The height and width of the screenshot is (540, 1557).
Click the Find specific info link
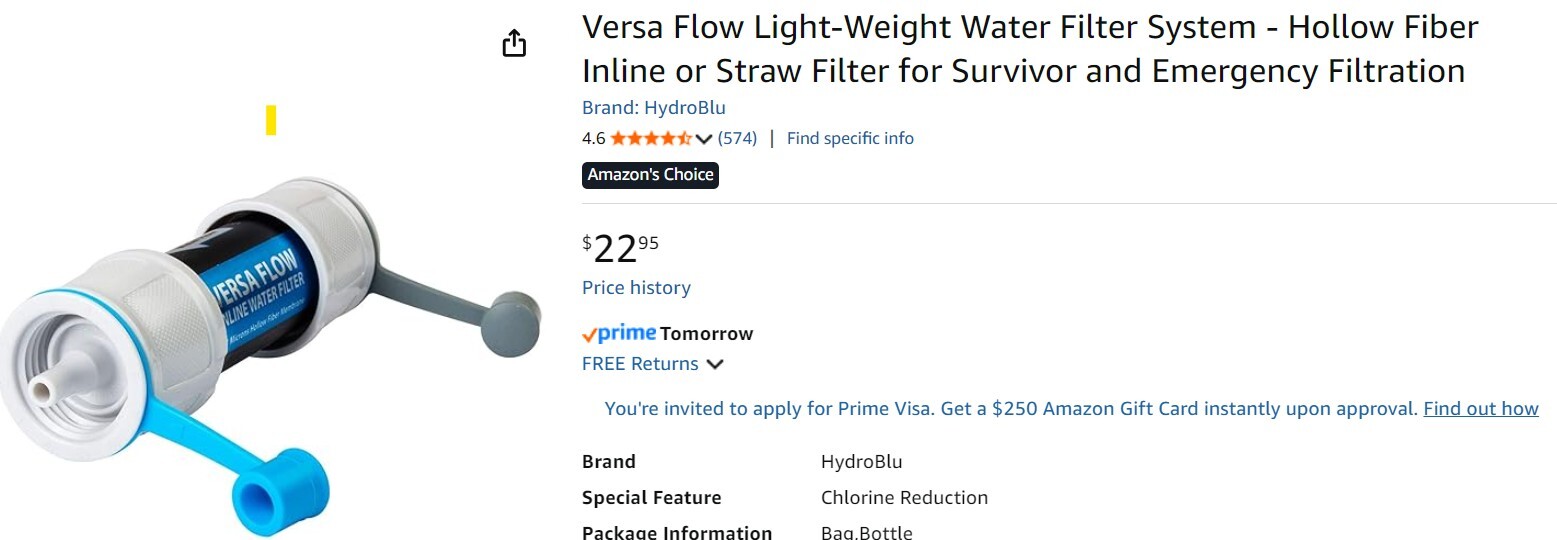click(x=850, y=138)
